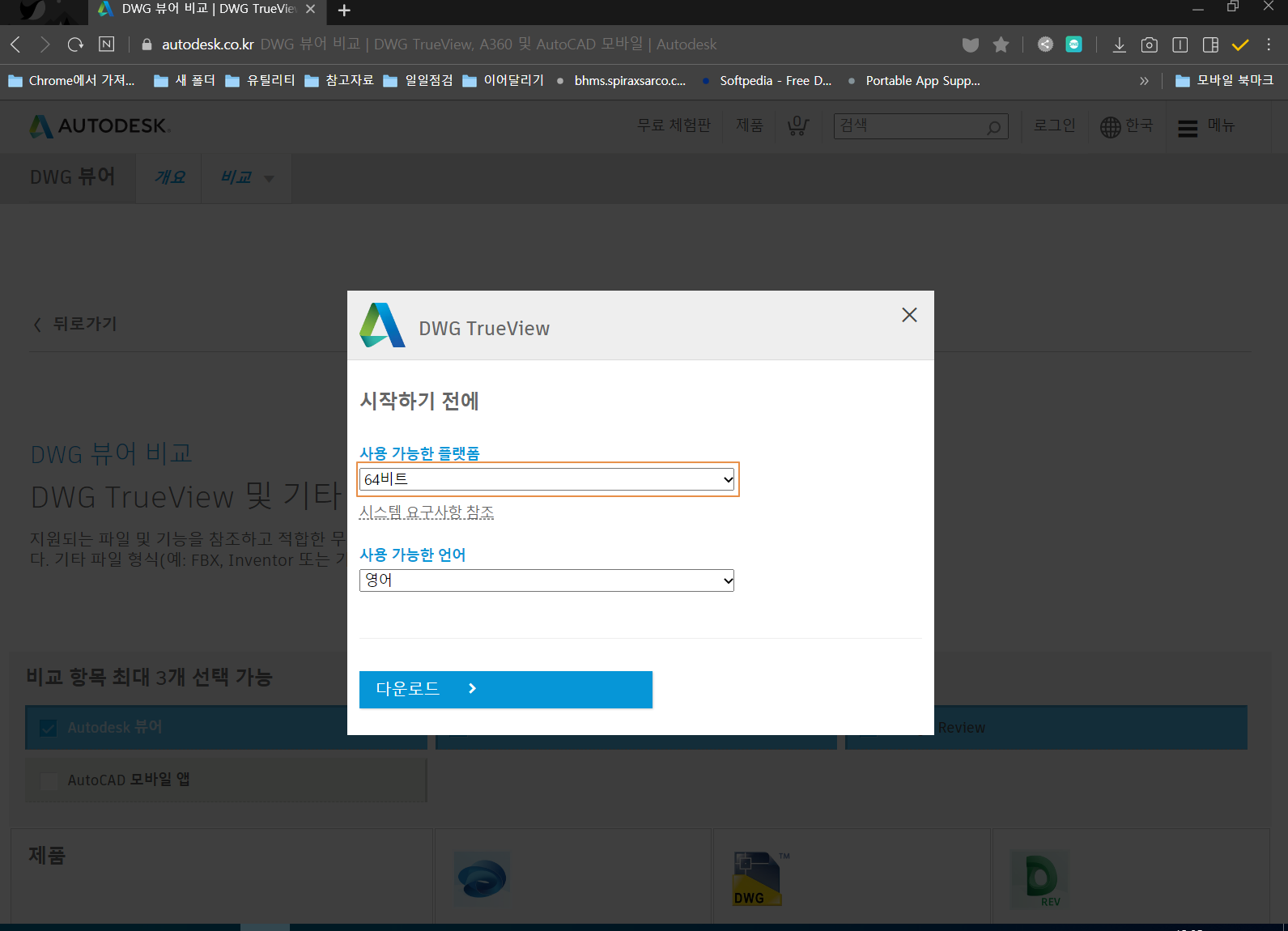Open the Portable App Supp... bookmark

coord(913,81)
